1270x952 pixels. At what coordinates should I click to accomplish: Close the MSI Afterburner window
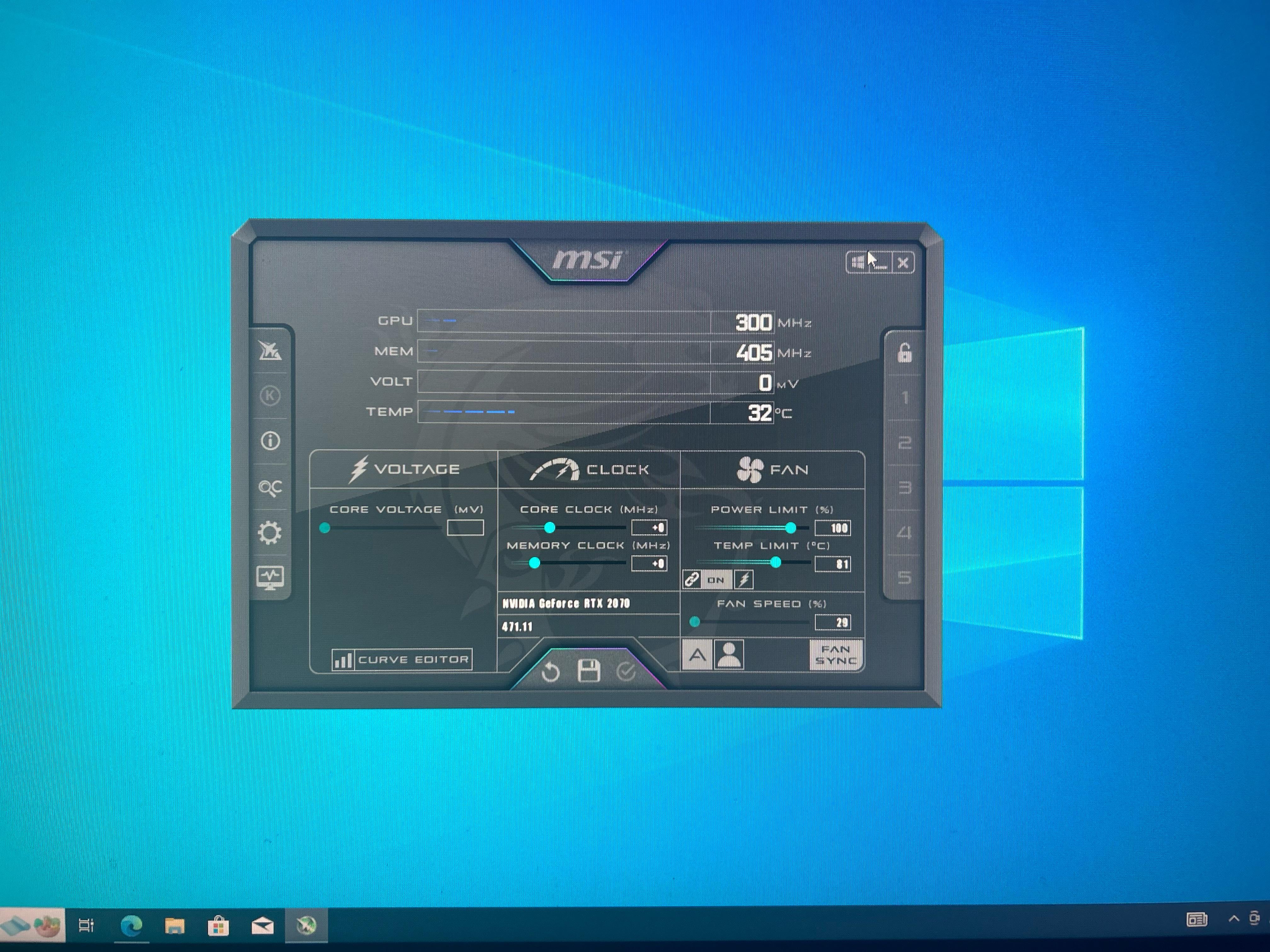[903, 263]
